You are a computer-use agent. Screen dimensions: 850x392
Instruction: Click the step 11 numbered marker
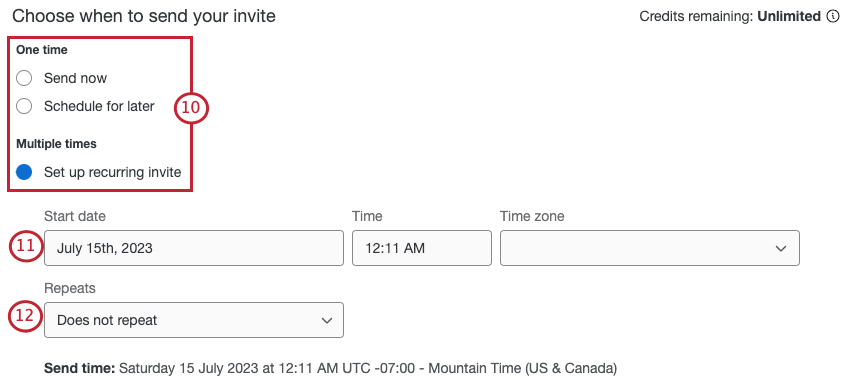(25, 245)
